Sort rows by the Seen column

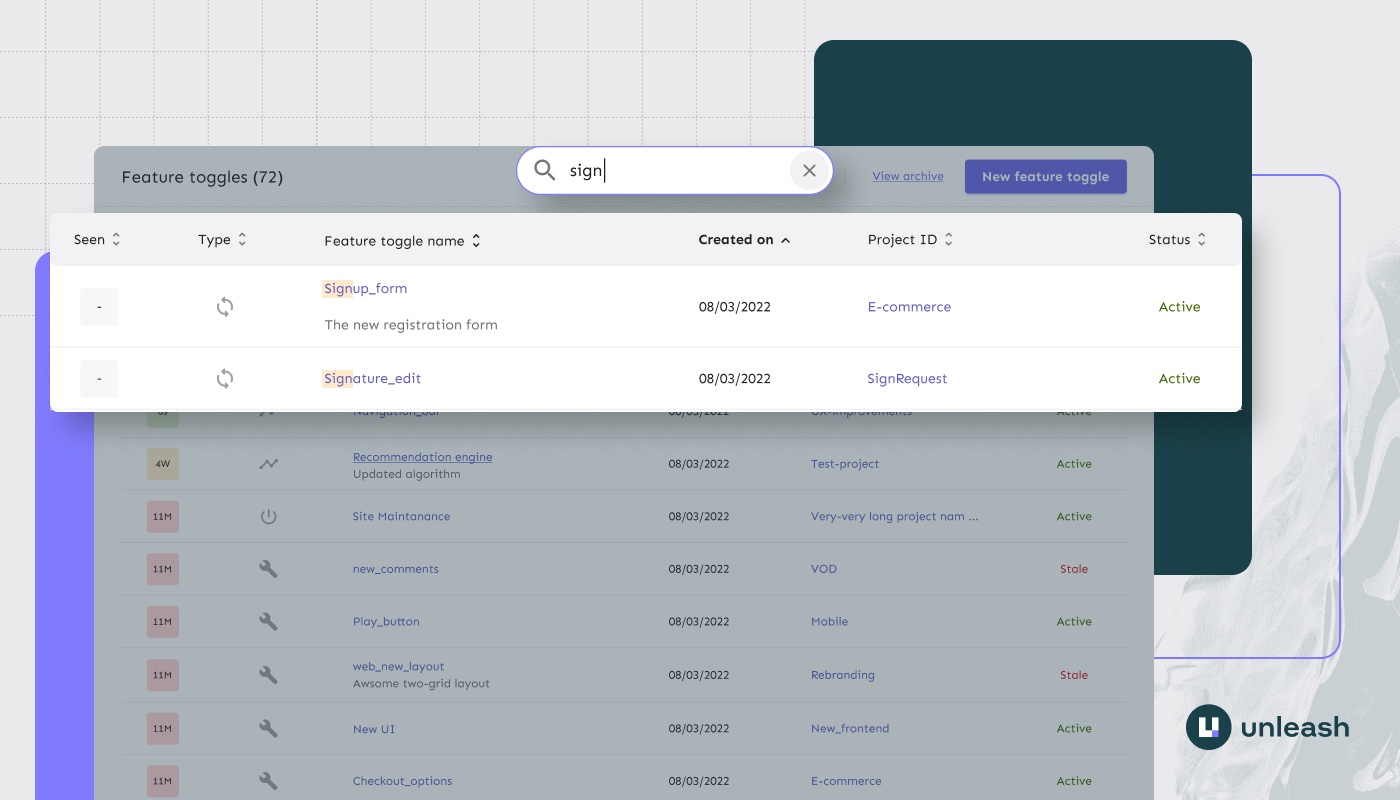coord(96,239)
